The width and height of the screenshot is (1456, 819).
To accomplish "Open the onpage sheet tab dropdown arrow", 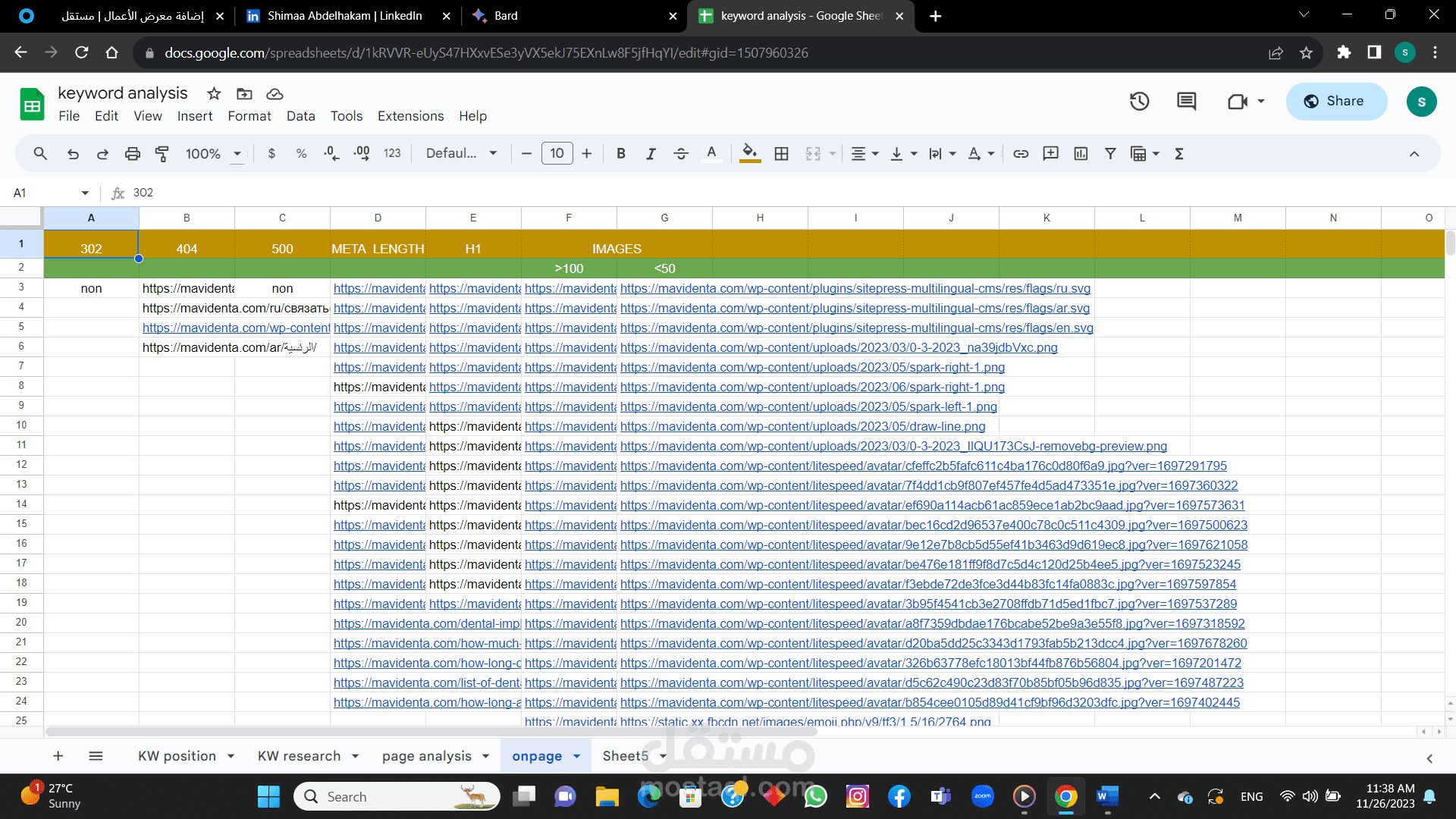I will coord(577,756).
